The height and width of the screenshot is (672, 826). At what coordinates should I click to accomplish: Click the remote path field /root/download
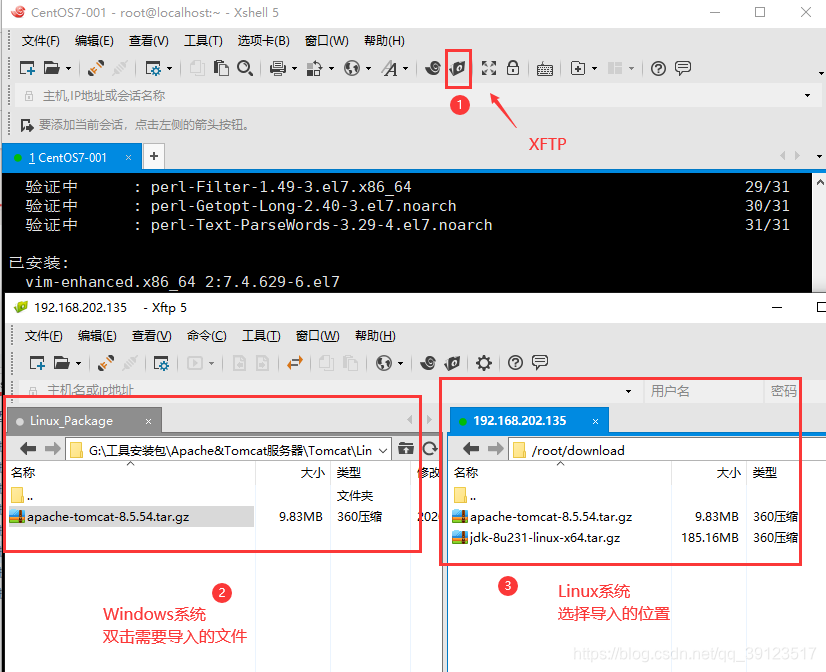[666, 450]
